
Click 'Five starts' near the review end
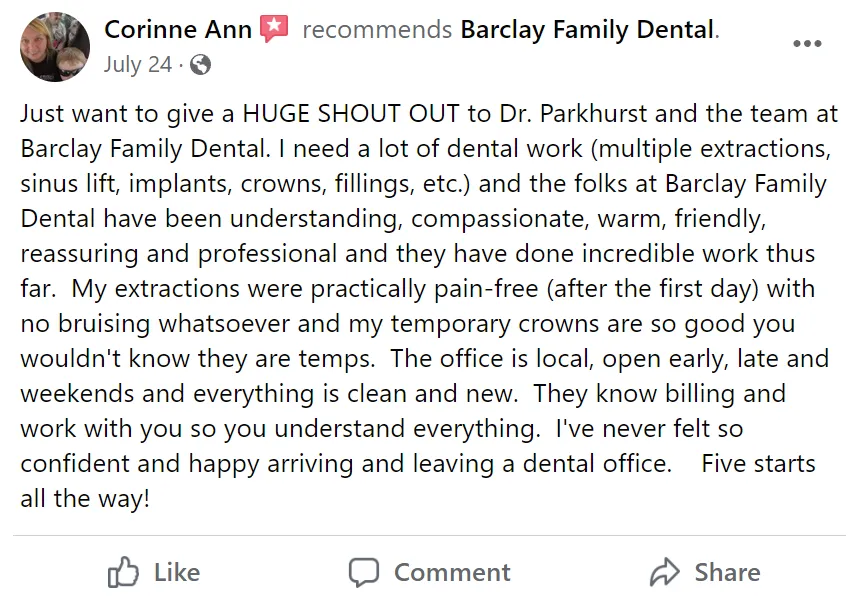758,464
